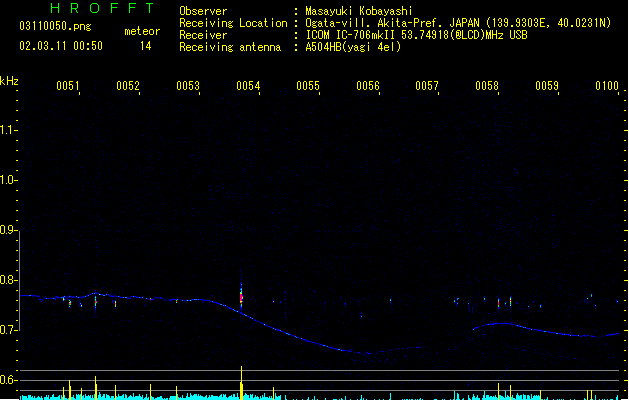Click the meteor label

(x=142, y=31)
